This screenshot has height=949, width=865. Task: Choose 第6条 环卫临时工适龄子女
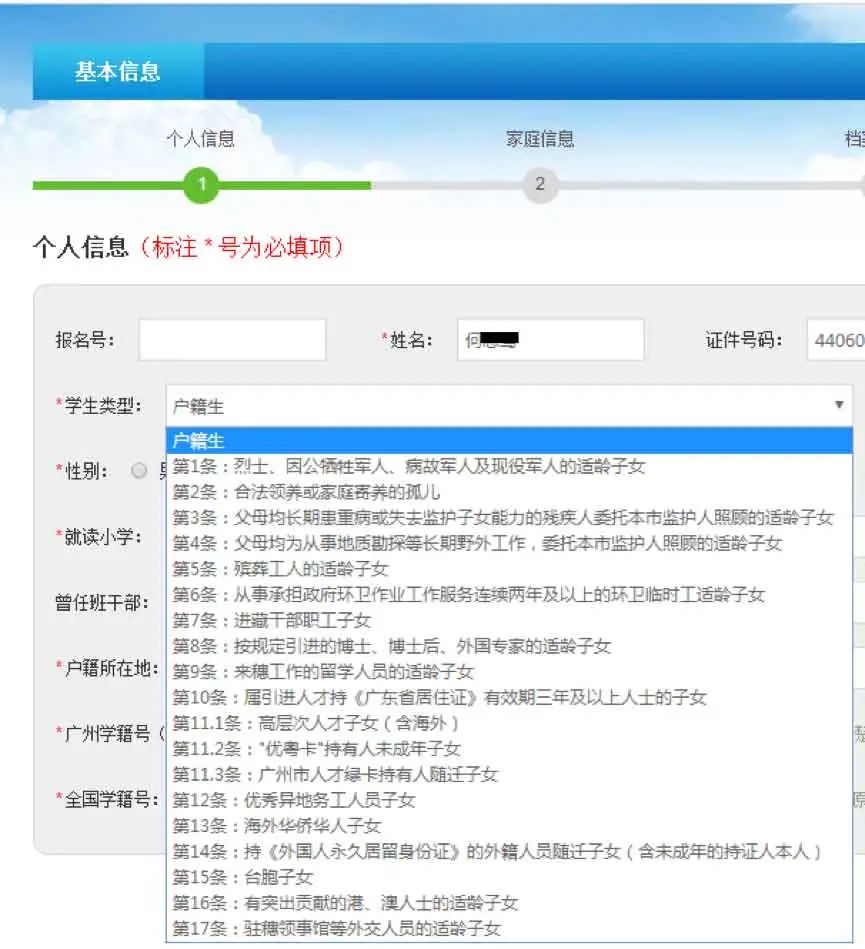[x=509, y=595]
